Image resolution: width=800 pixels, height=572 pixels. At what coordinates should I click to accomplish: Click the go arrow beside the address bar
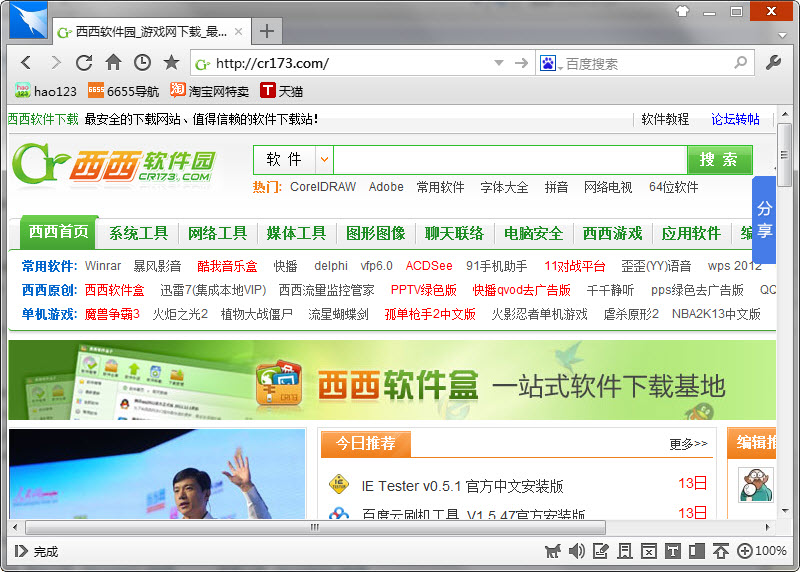coord(521,63)
